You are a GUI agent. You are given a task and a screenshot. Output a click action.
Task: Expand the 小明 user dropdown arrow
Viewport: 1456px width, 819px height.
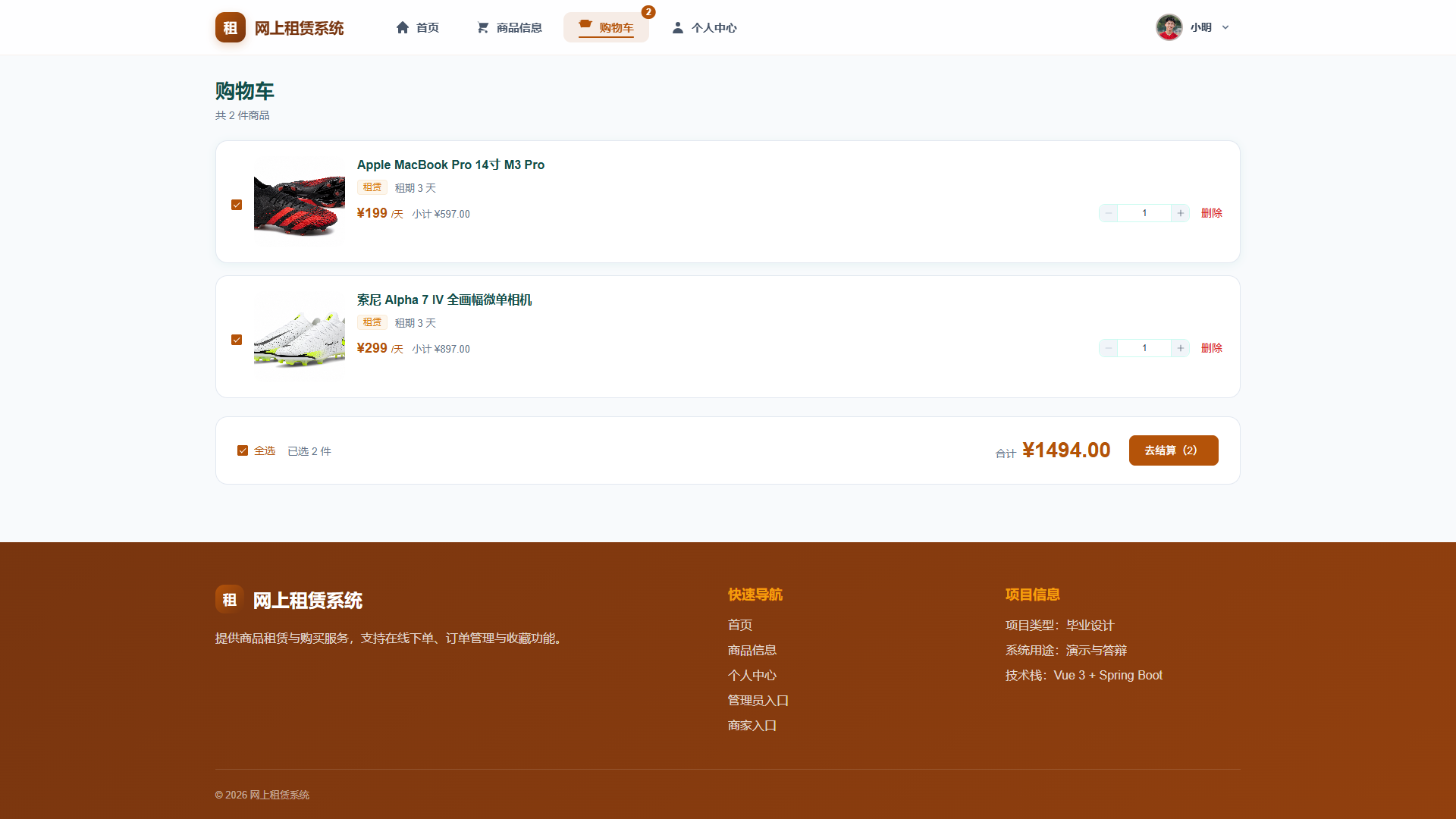pos(1225,27)
